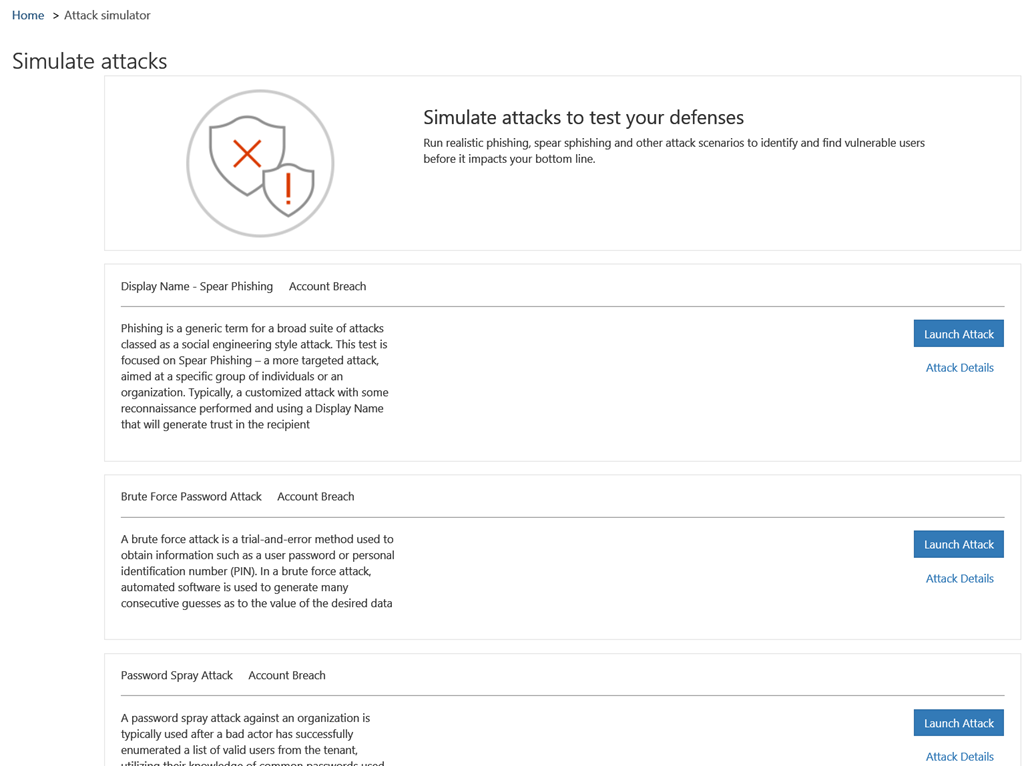The height and width of the screenshot is (766, 1024).
Task: Launch the Brute Force Password Attack
Action: click(958, 544)
